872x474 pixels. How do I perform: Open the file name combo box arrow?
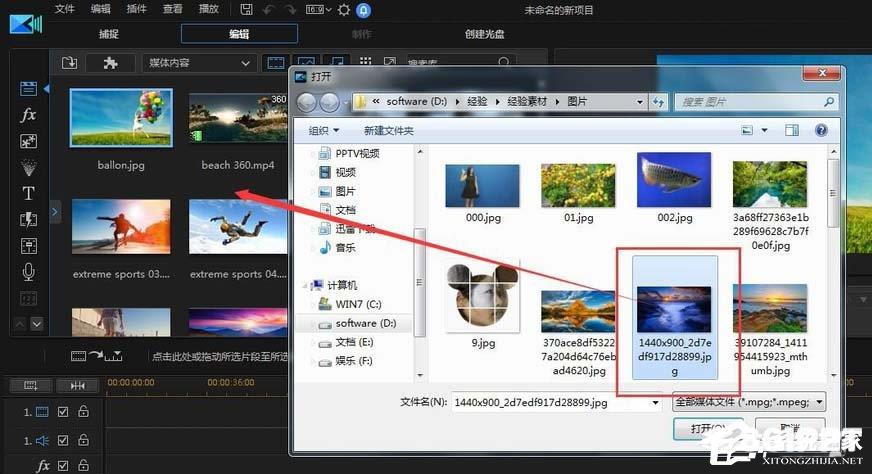click(x=655, y=402)
